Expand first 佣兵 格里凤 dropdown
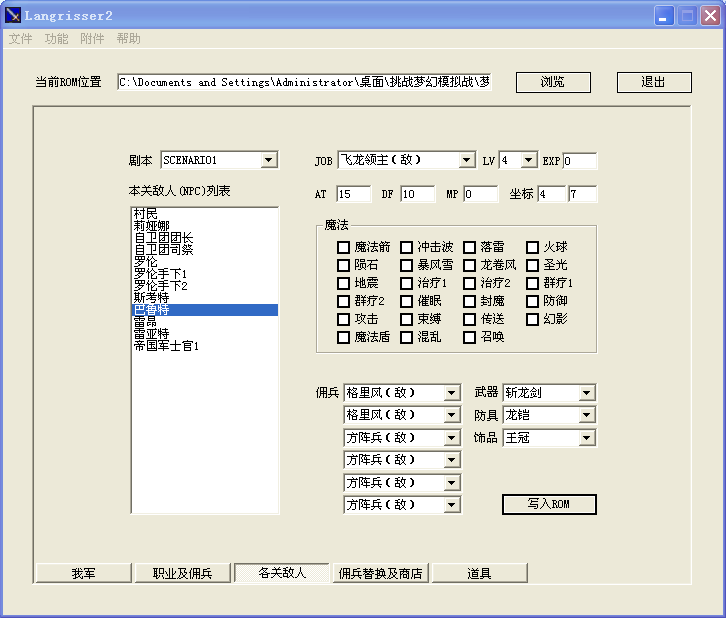The image size is (726, 618). [451, 393]
